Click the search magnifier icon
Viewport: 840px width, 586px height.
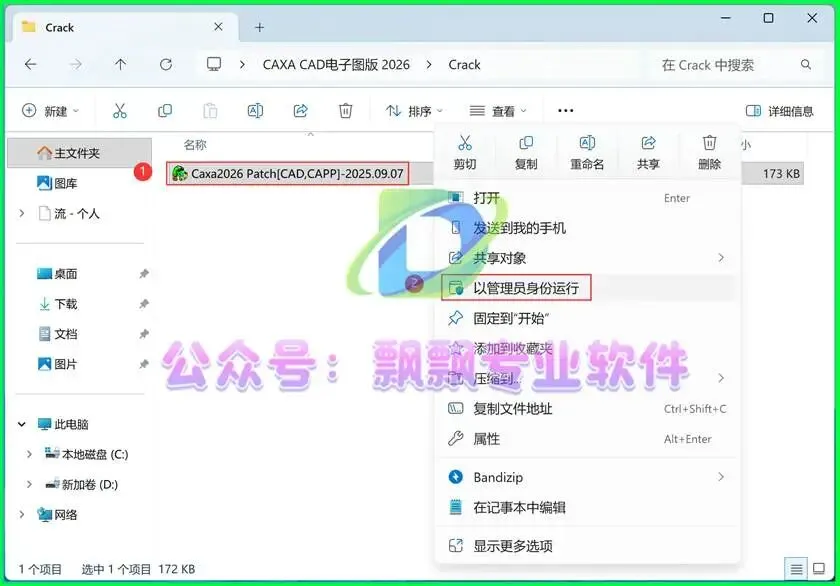[x=806, y=65]
